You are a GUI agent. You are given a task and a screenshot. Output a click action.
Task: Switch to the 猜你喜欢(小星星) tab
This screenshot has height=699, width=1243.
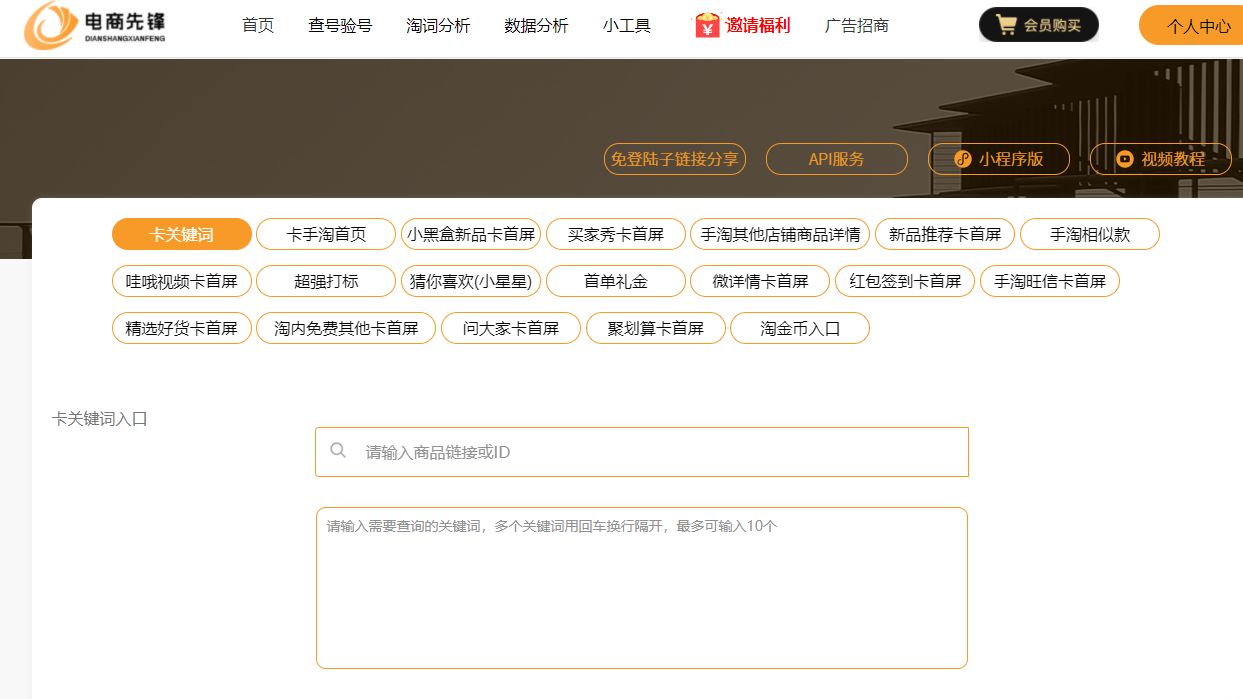471,281
